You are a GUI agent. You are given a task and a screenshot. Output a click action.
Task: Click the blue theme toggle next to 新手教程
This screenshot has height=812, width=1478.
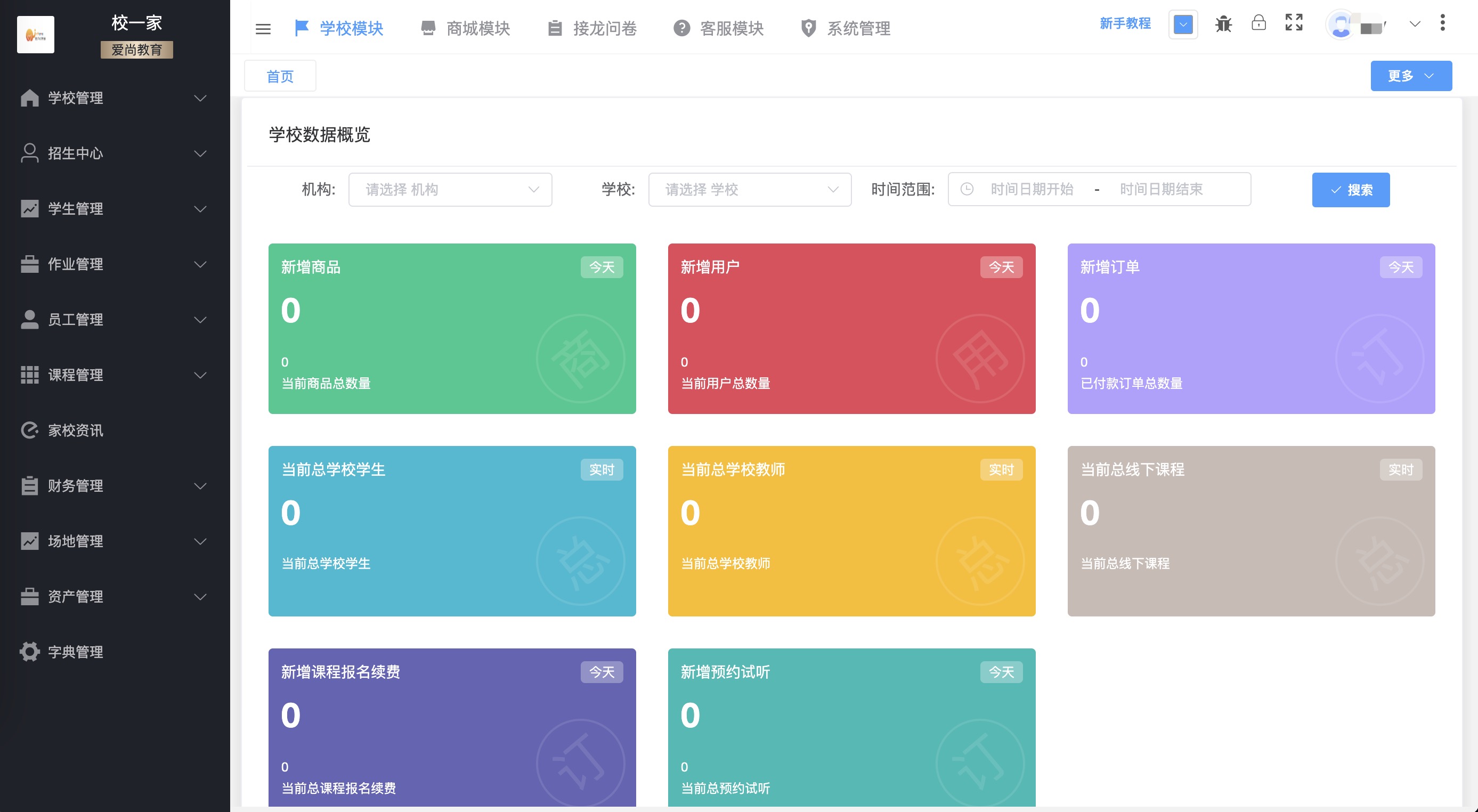coord(1183,24)
